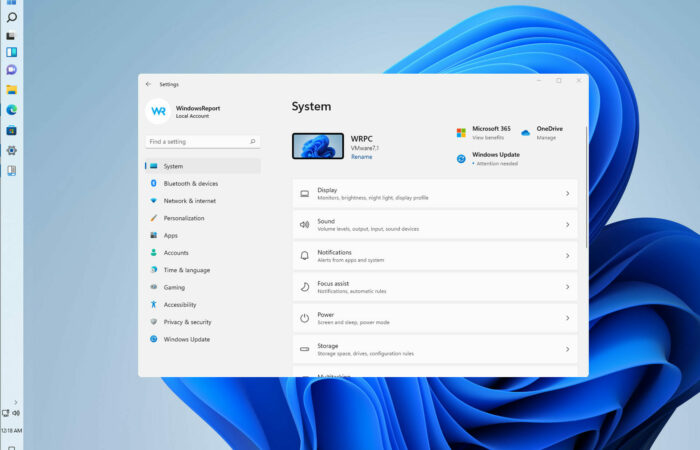The image size is (700, 450).
Task: Expand Focus assist row chevron
Action: coord(567,287)
